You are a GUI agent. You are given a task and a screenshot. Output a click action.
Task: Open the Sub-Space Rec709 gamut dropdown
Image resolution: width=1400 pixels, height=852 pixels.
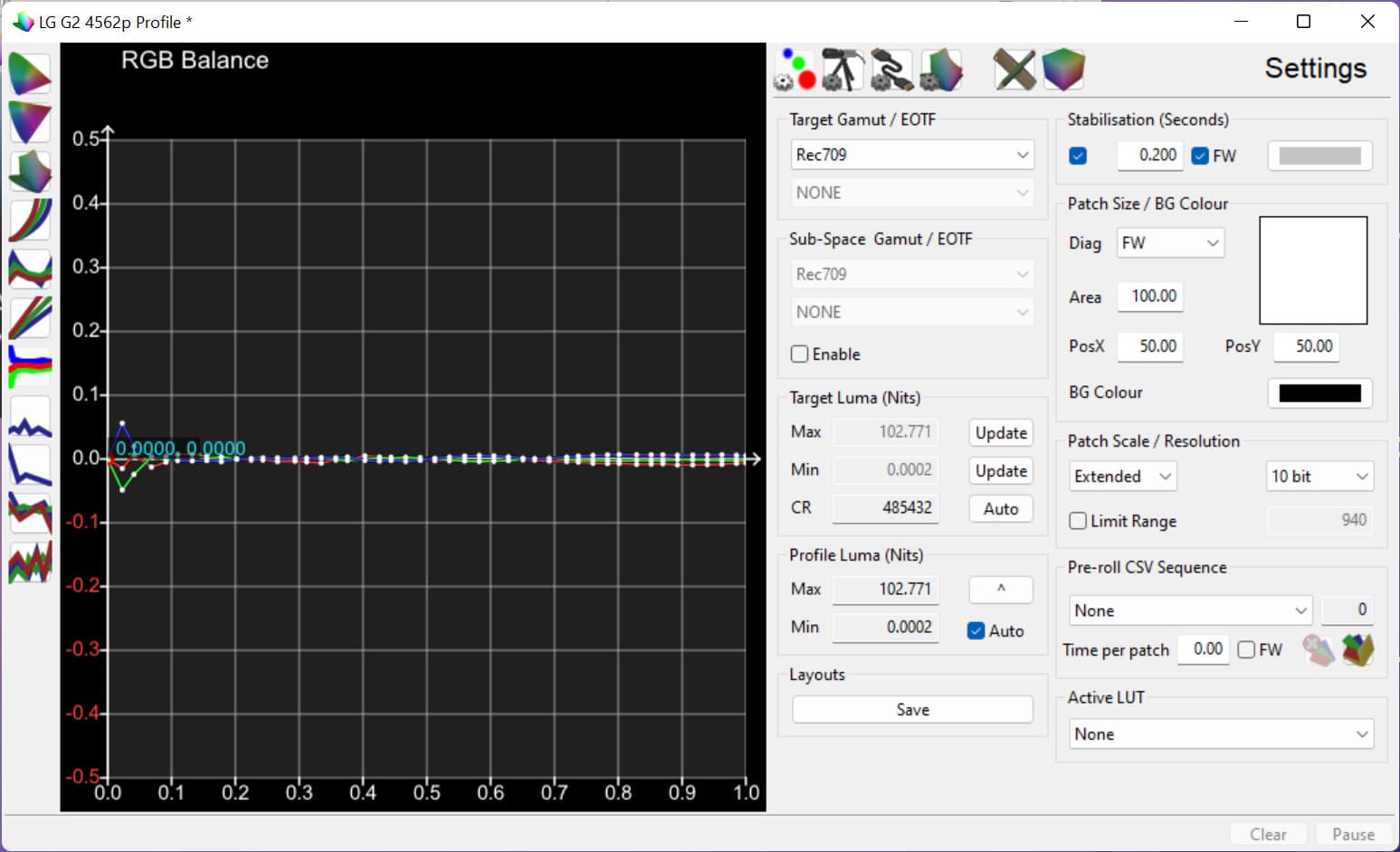[912, 274]
